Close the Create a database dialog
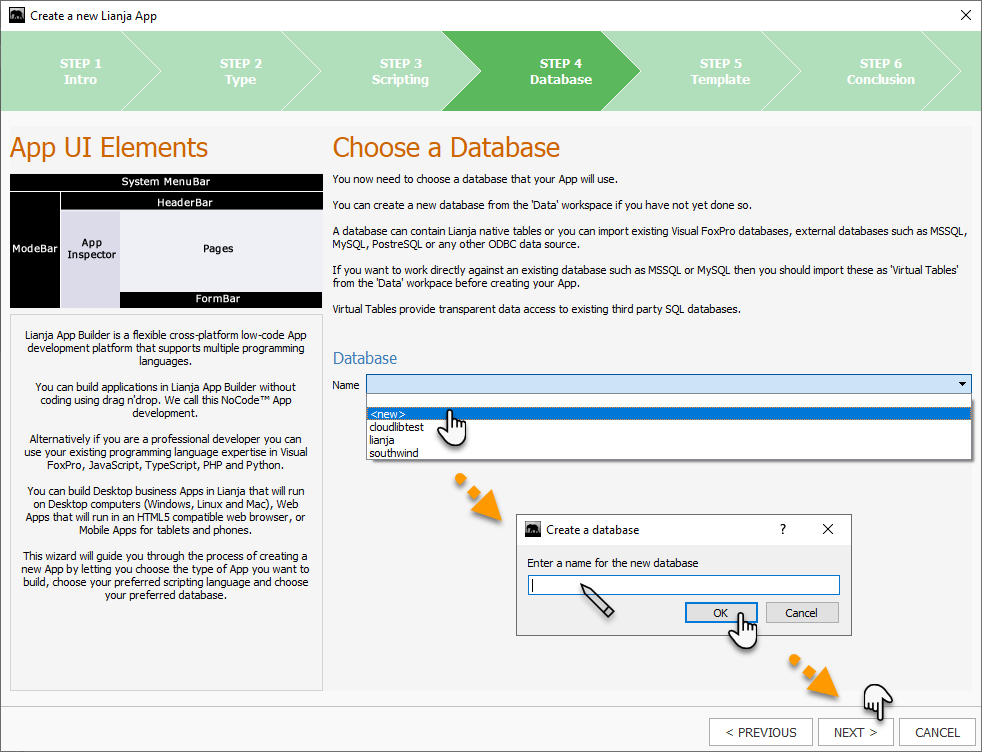The image size is (982, 752). [827, 529]
